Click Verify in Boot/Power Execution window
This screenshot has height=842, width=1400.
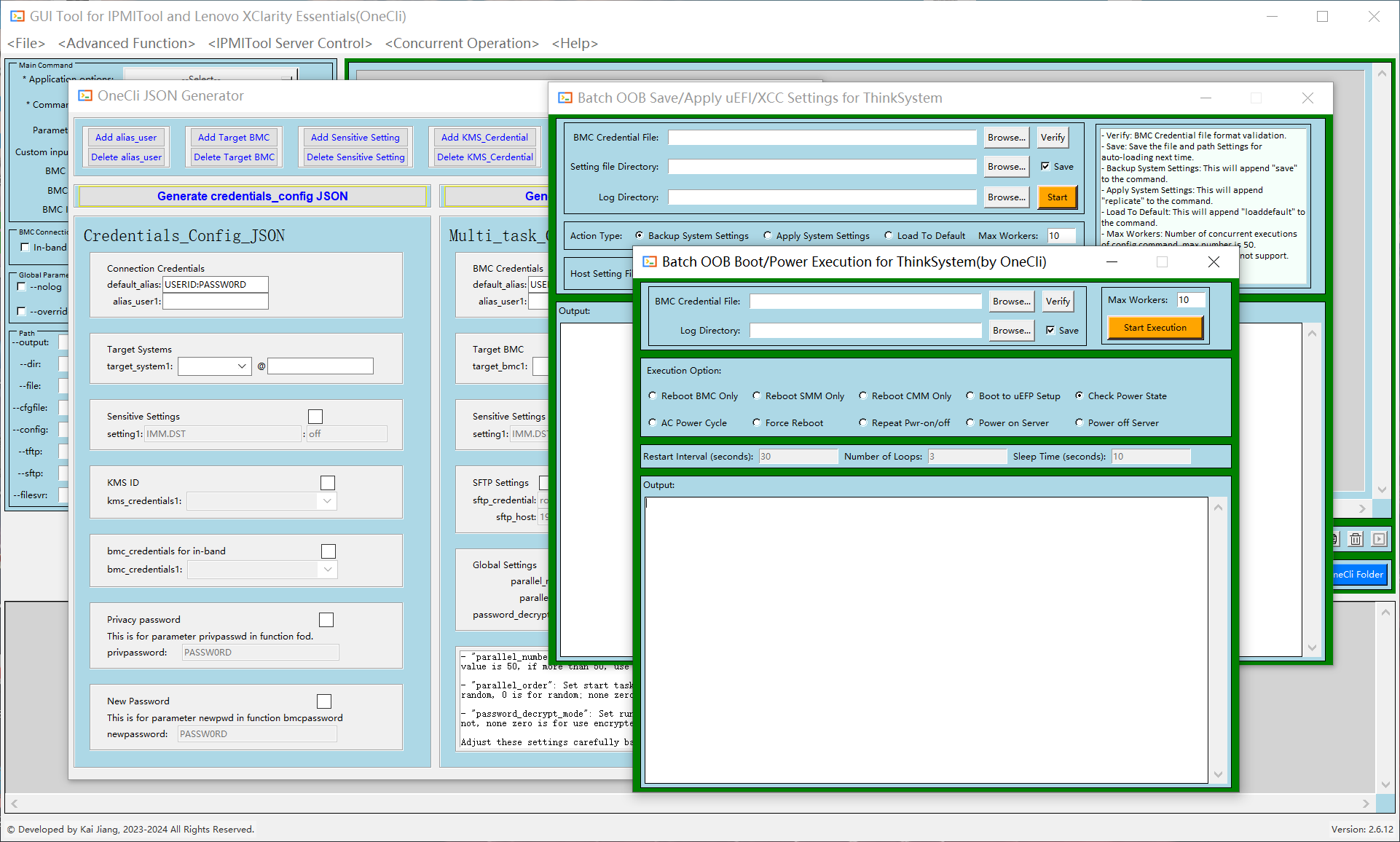(1058, 302)
